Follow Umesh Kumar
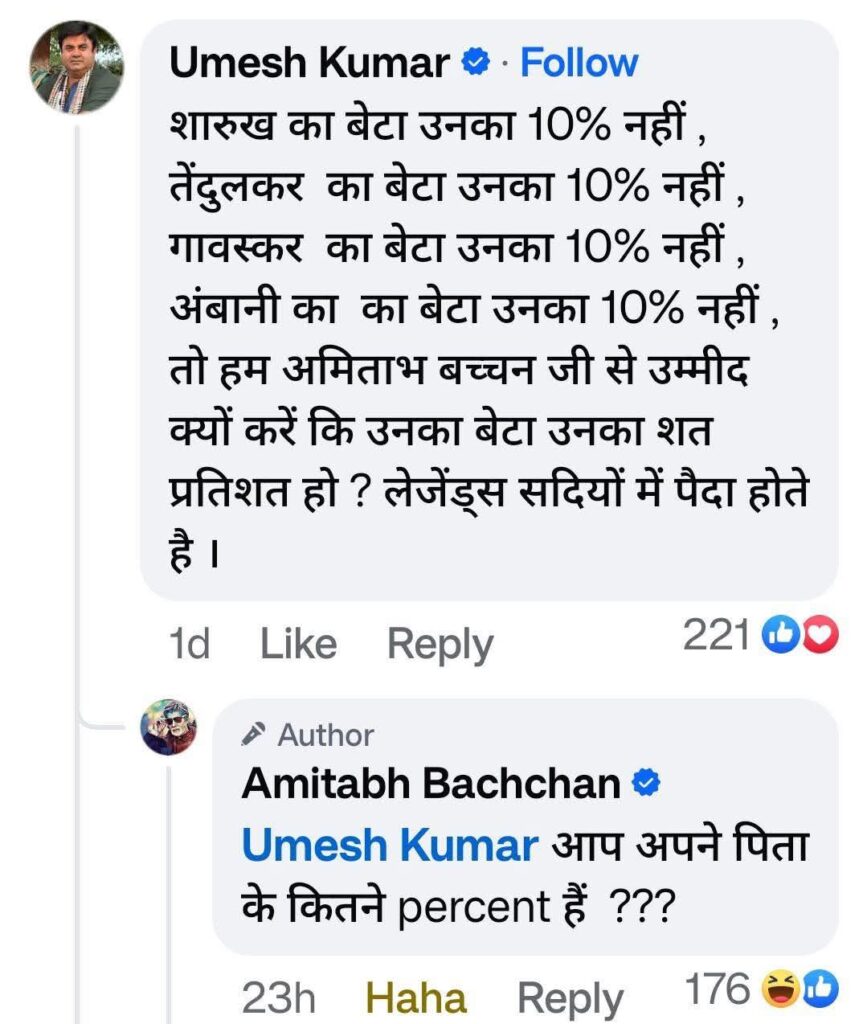The height and width of the screenshot is (1024, 867). [579, 63]
